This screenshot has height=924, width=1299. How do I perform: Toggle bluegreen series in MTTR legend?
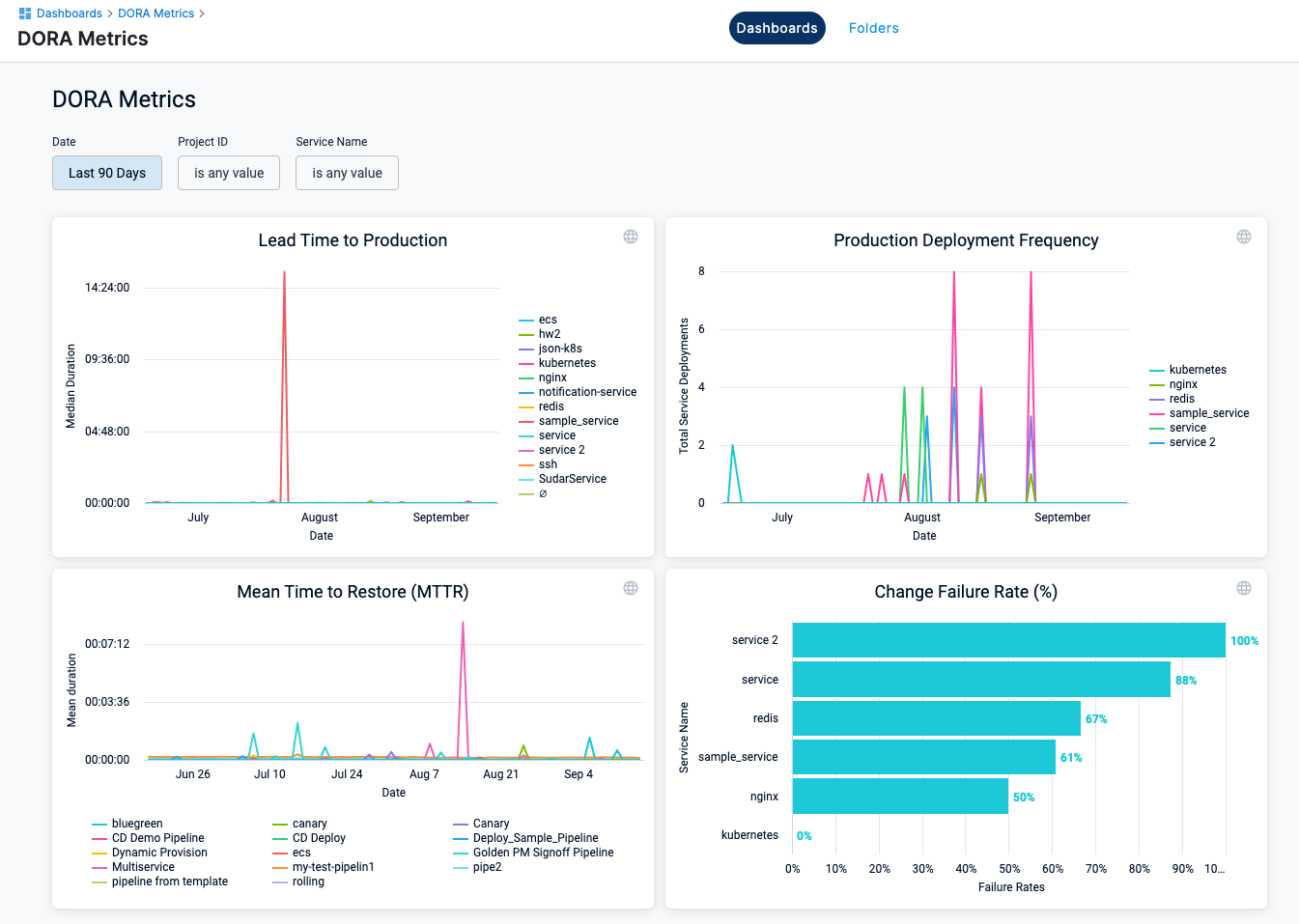coord(136,824)
